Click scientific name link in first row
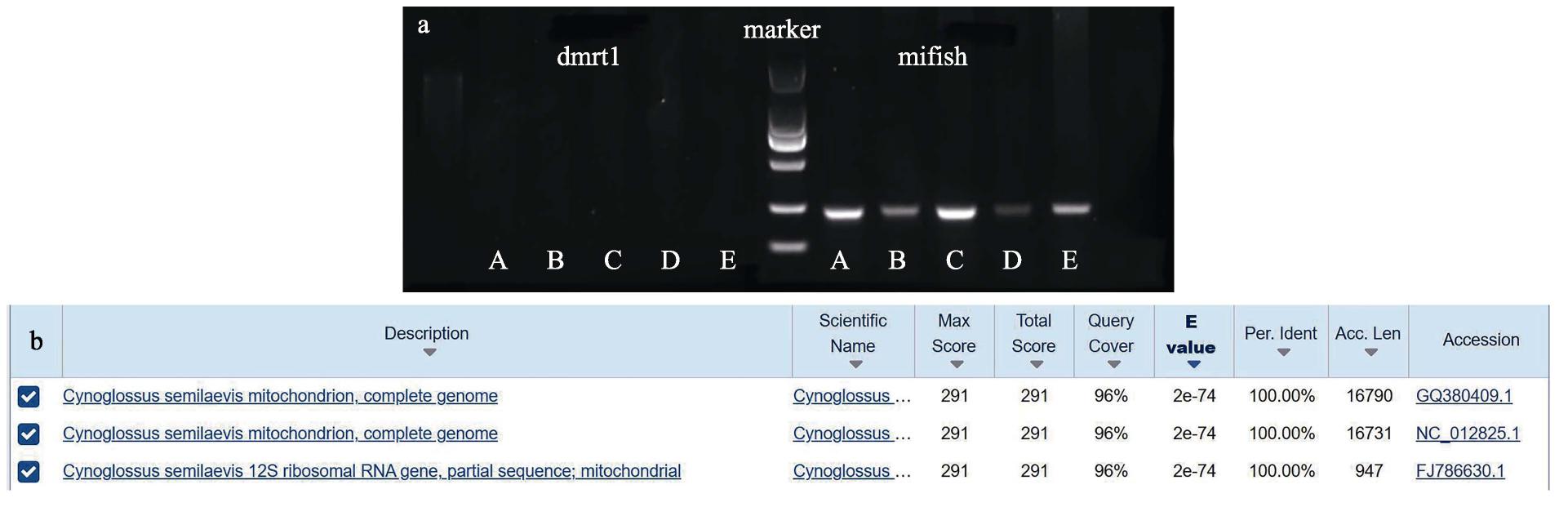 (x=851, y=396)
